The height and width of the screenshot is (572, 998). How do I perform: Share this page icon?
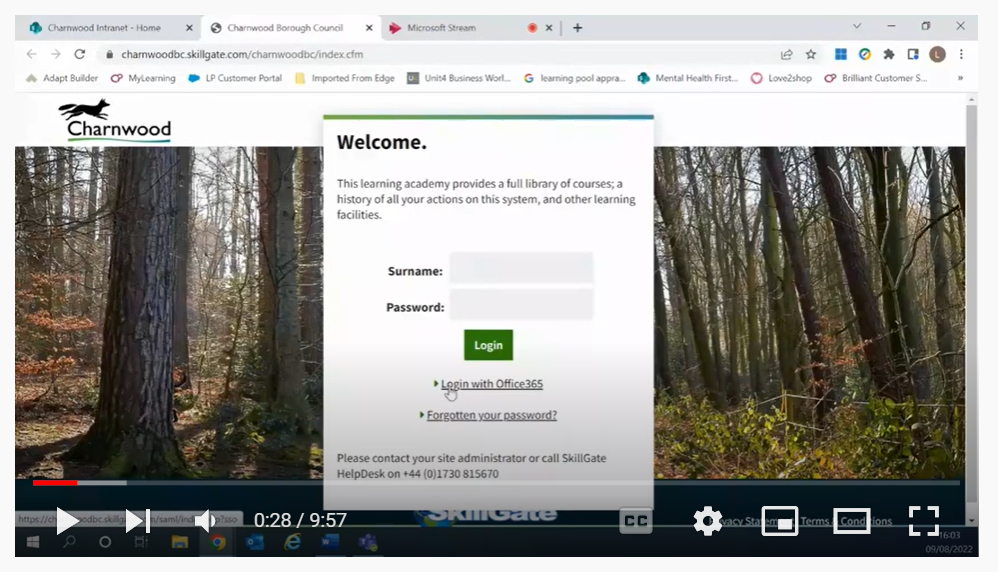click(787, 54)
